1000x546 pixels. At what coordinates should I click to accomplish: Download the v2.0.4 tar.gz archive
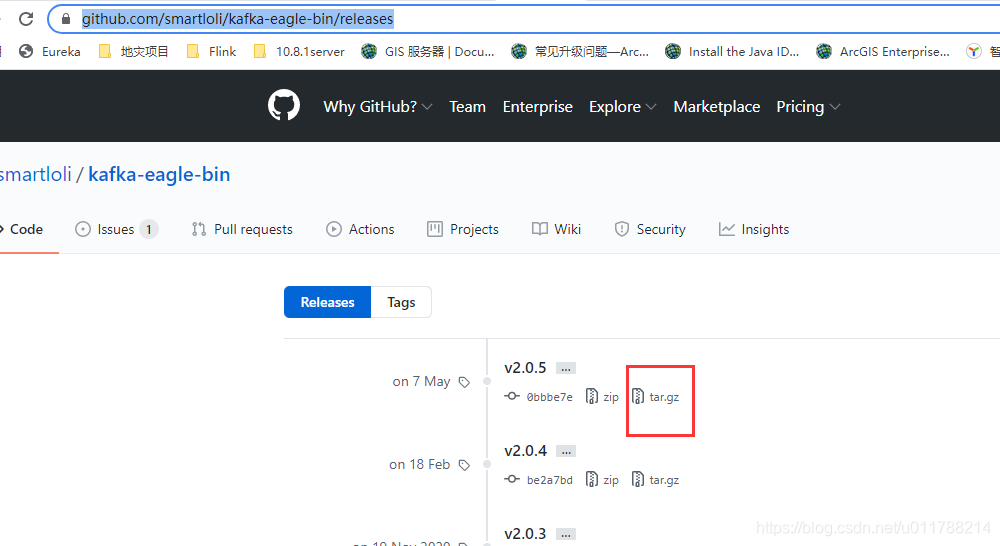655,480
